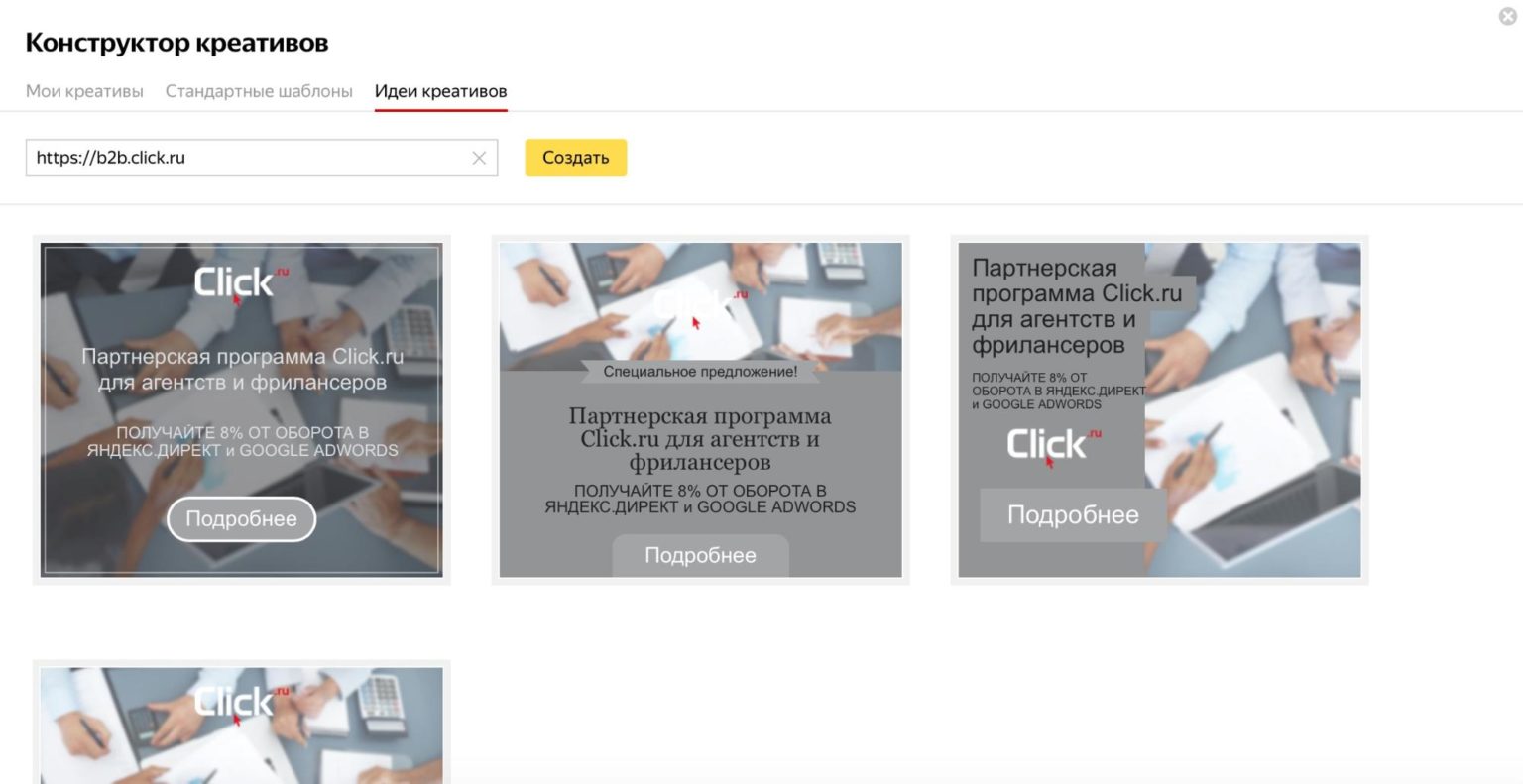Viewport: 1523px width, 784px height.
Task: Select the first creative's headline text
Action: pos(242,369)
